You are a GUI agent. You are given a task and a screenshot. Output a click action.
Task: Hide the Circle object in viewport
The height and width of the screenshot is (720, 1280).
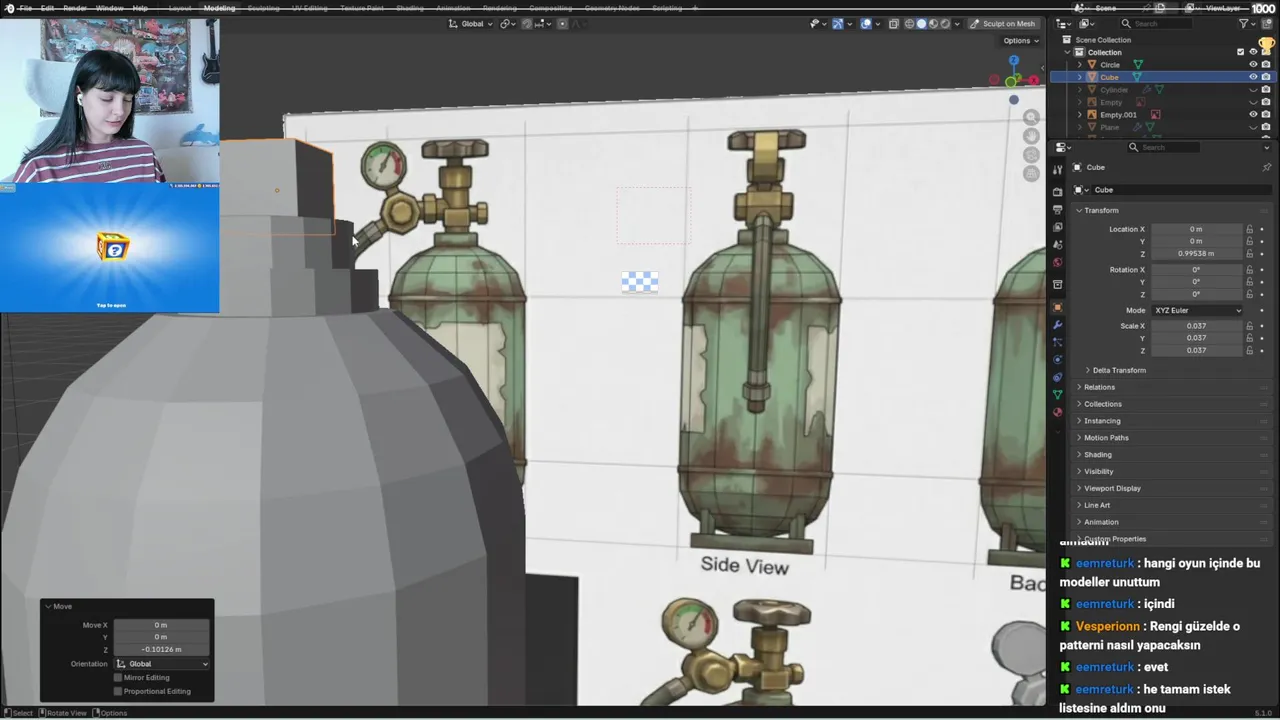1253,65
